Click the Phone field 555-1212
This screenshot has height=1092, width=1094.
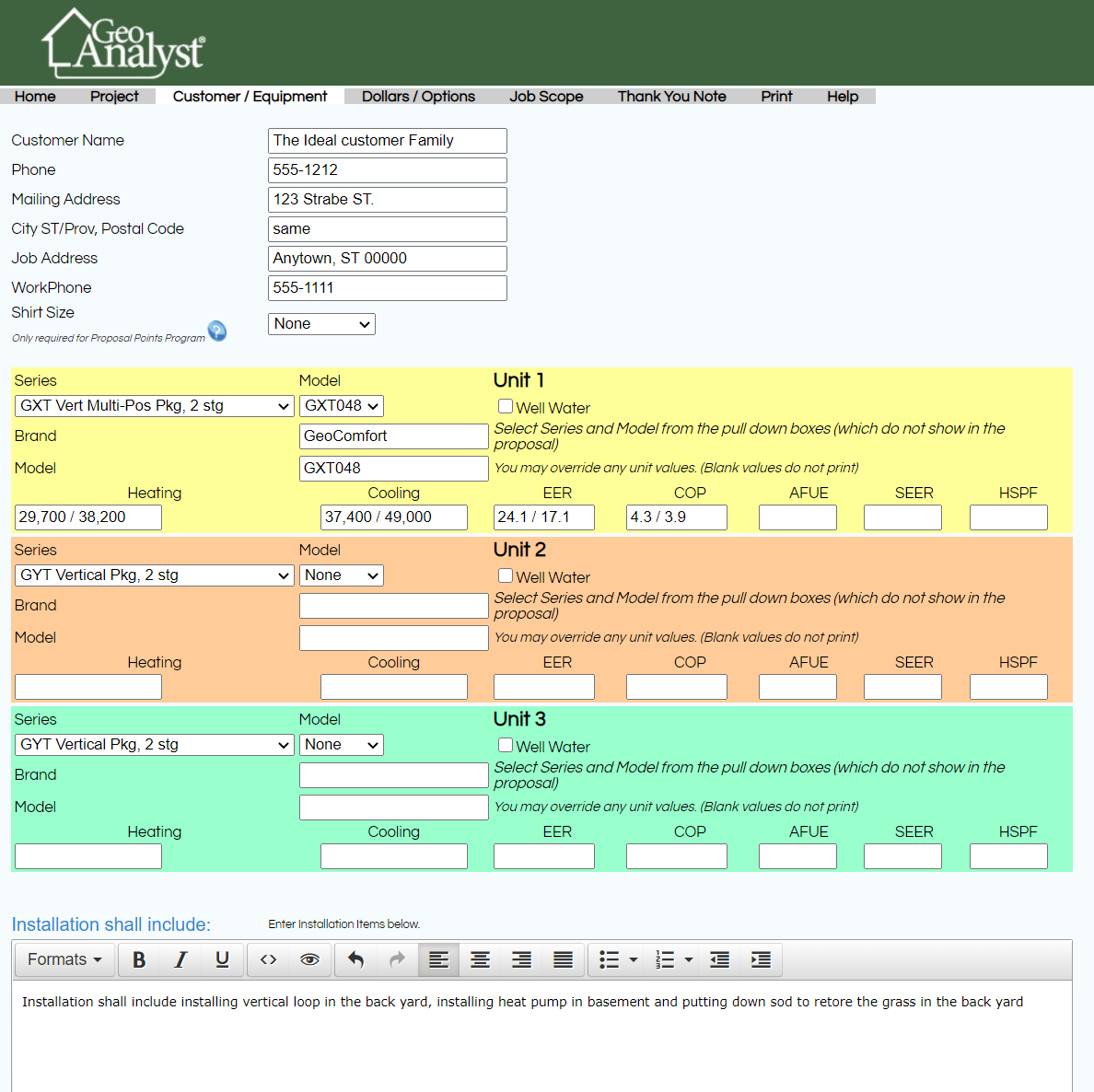387,170
